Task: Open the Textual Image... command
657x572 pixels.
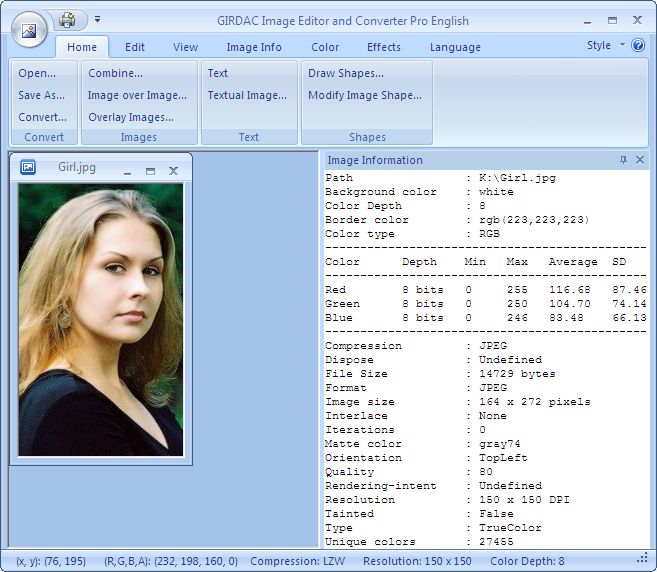Action: [x=247, y=95]
